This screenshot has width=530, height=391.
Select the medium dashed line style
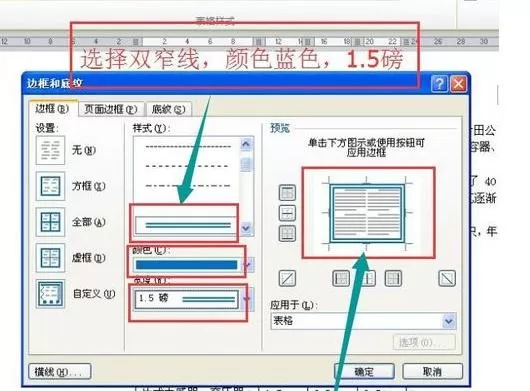coord(188,166)
